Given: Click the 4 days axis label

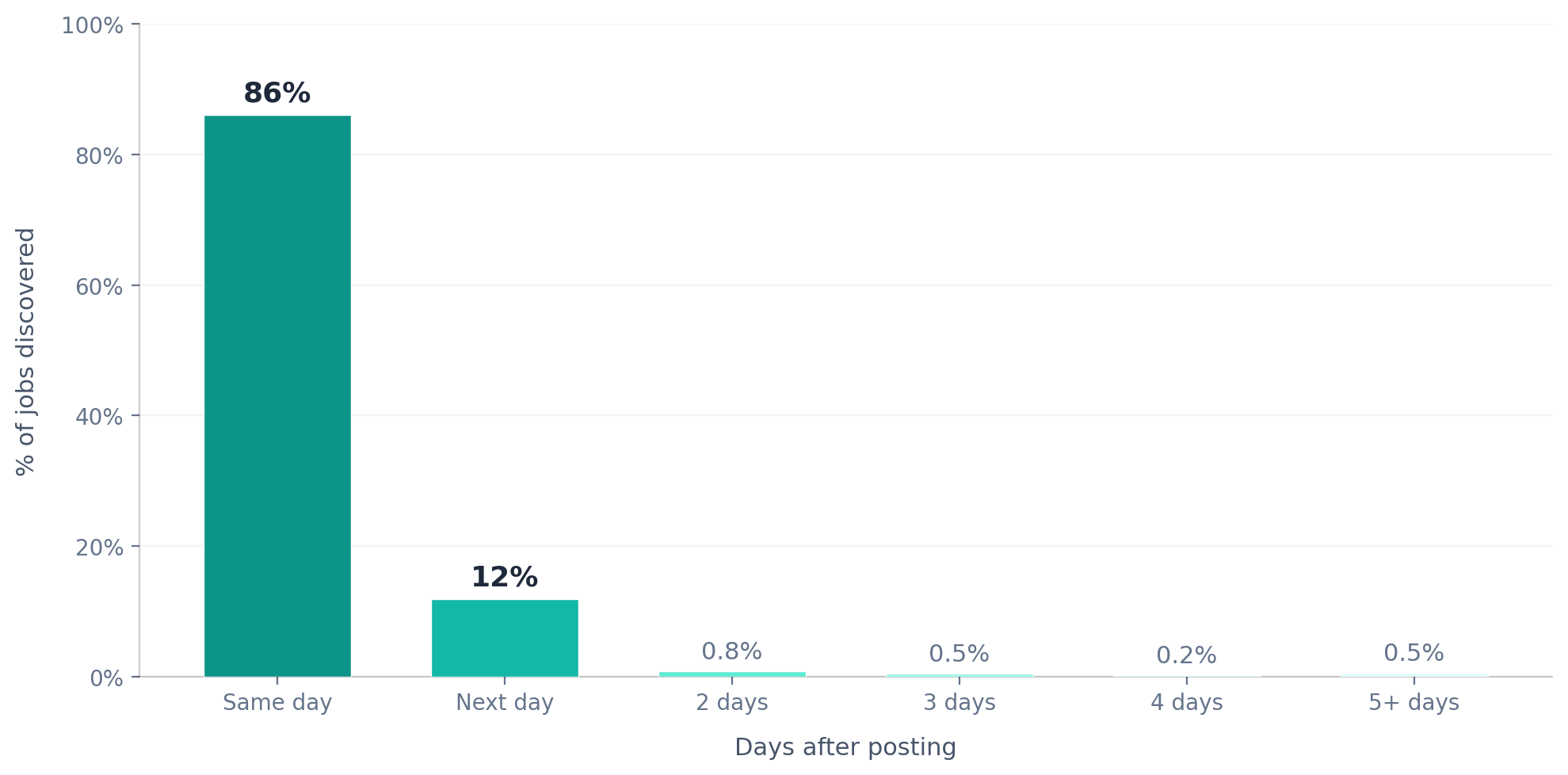Looking at the screenshot, I should click(x=1186, y=703).
